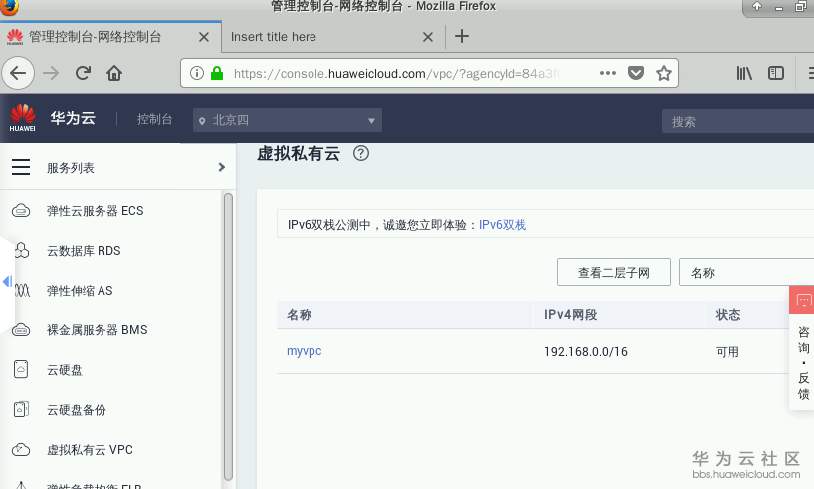Go back with the browser back arrow

click(18, 73)
